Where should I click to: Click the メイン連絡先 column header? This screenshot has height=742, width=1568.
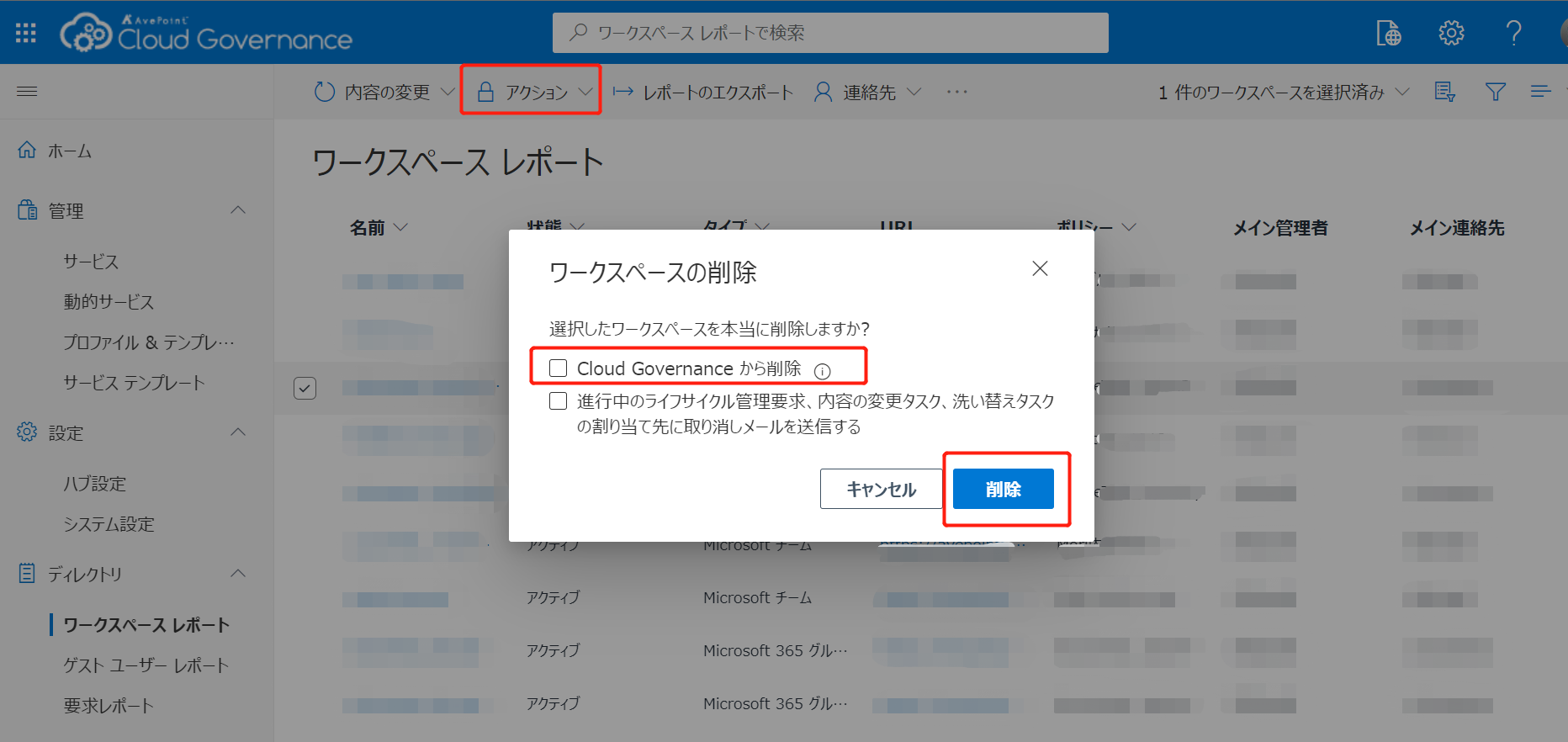pyautogui.click(x=1457, y=227)
